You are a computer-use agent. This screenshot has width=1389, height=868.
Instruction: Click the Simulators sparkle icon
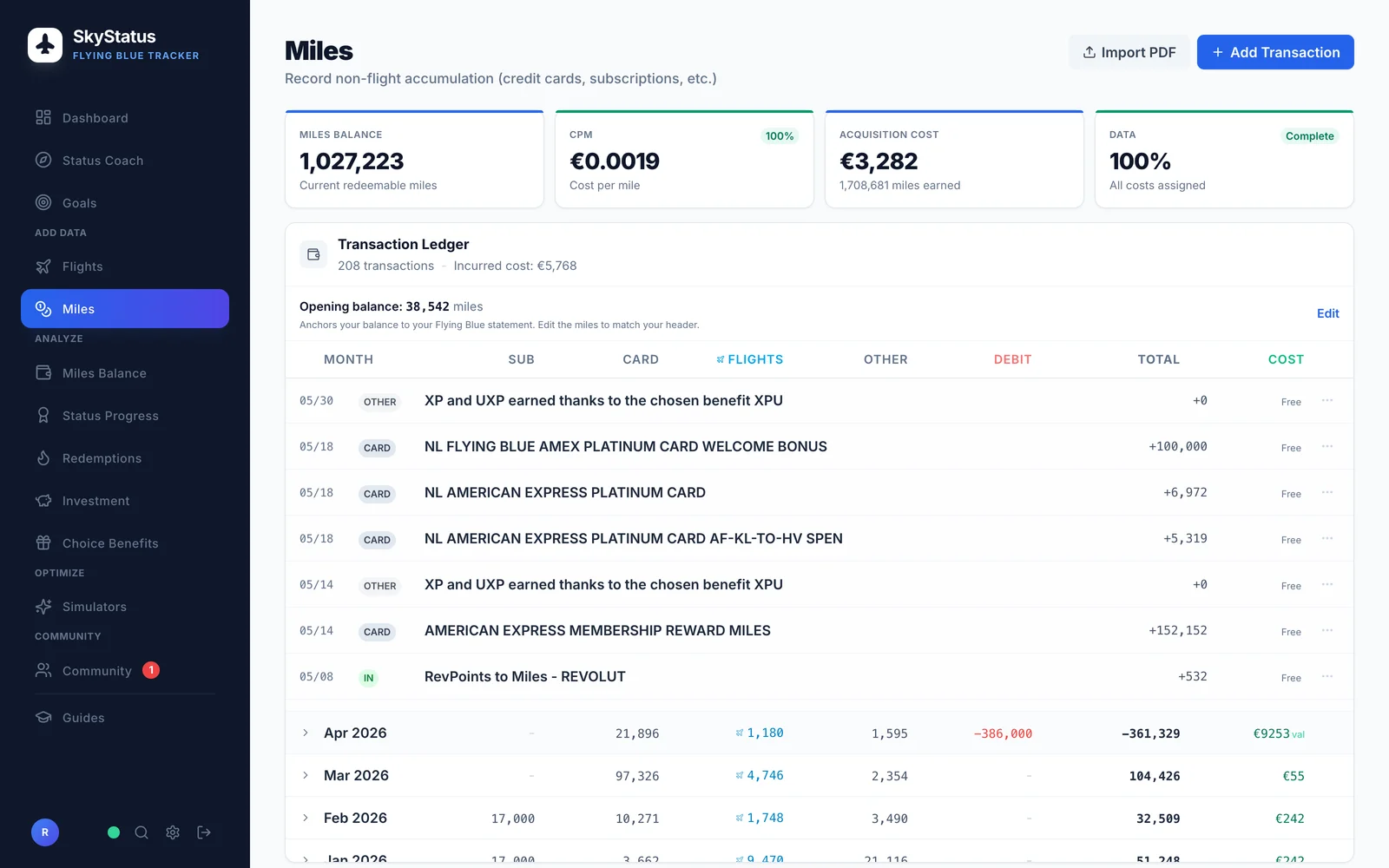click(x=43, y=607)
